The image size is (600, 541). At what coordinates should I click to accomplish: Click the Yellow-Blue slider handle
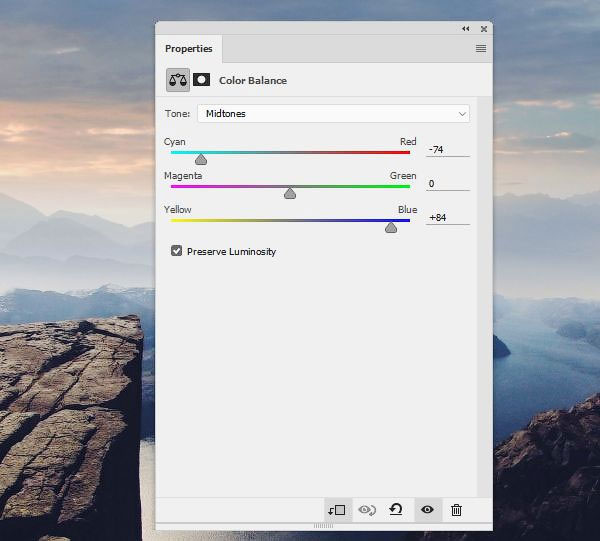coord(391,227)
